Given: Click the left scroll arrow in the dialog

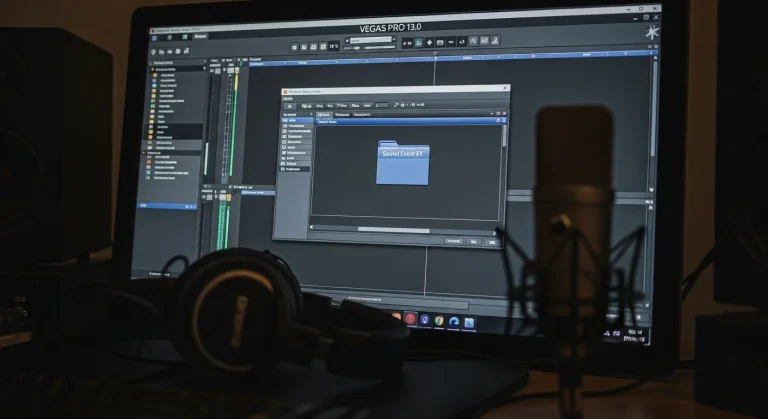Looking at the screenshot, I should click(312, 227).
